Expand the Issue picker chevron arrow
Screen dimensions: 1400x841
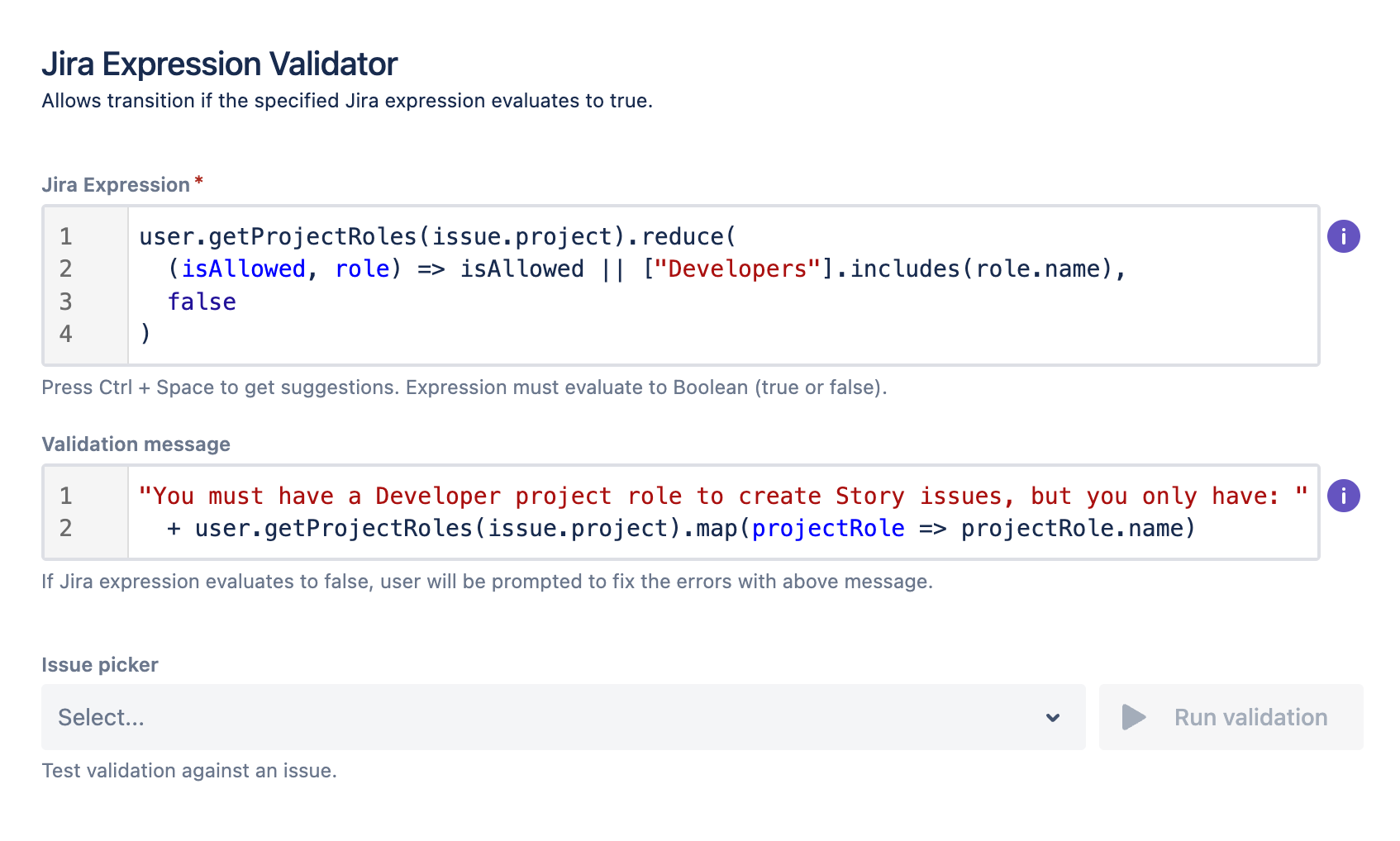tap(1053, 717)
